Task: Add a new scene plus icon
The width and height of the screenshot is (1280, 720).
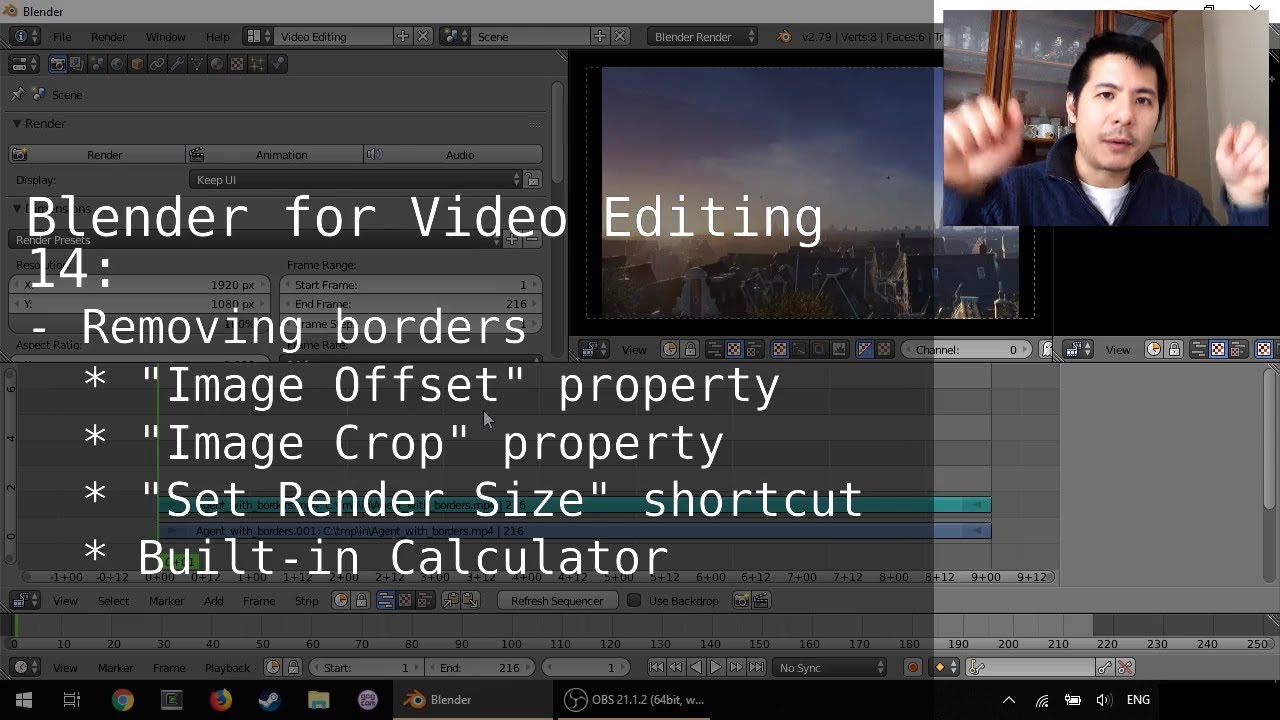Action: point(599,36)
